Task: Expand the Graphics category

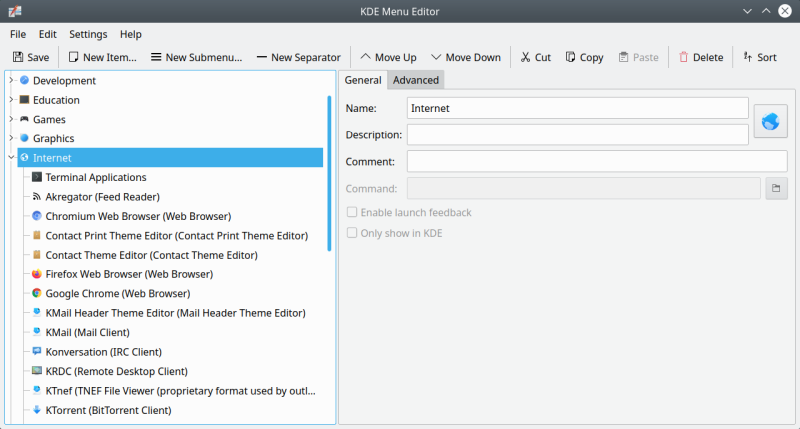Action: click(11, 138)
